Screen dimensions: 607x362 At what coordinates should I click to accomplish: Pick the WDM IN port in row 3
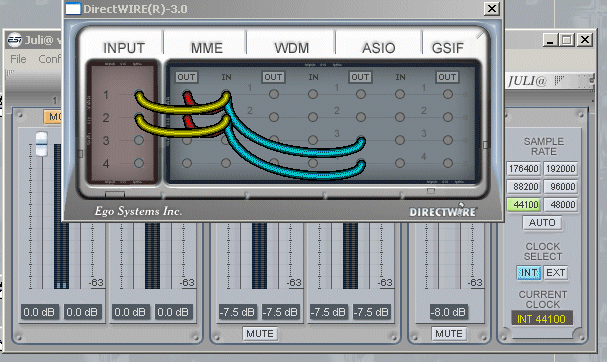313,140
